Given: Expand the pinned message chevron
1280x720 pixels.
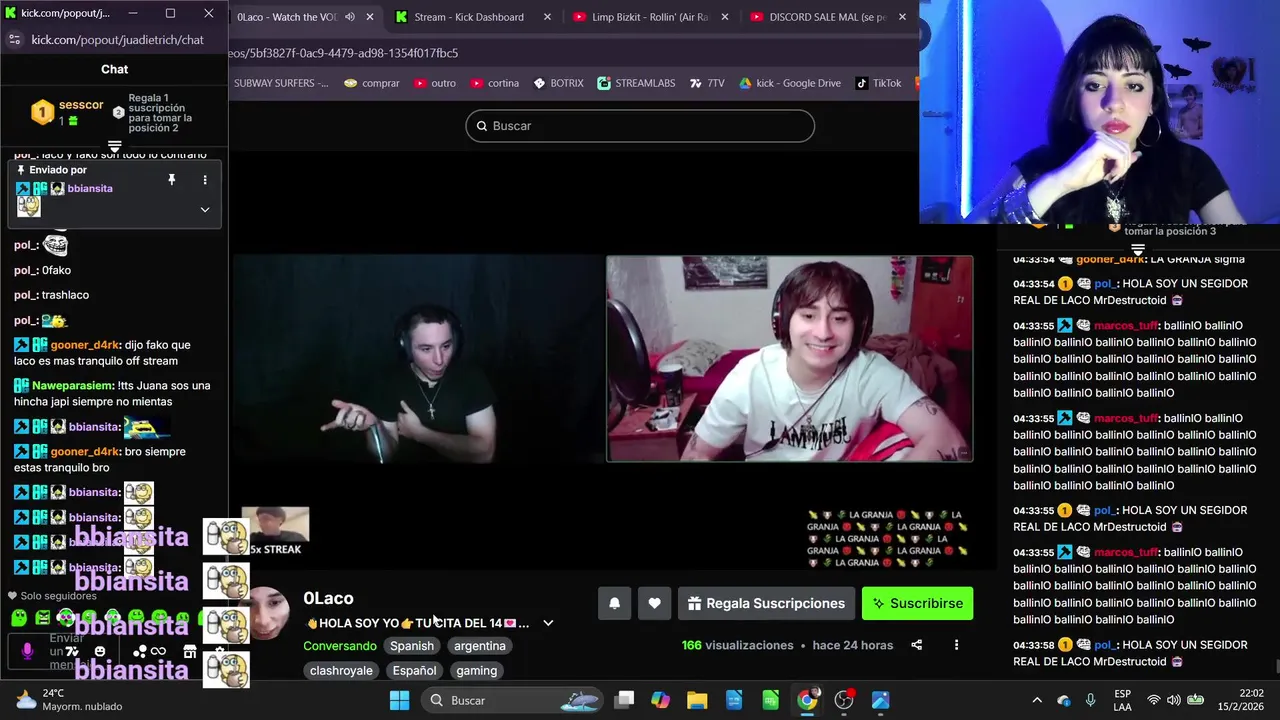Looking at the screenshot, I should tap(205, 210).
